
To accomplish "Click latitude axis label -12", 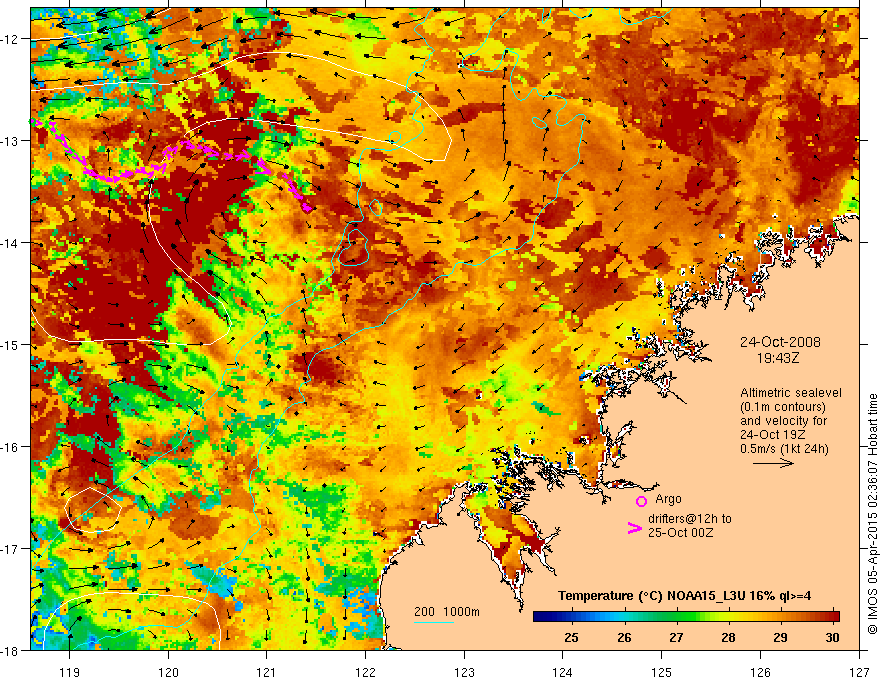I will point(10,39).
